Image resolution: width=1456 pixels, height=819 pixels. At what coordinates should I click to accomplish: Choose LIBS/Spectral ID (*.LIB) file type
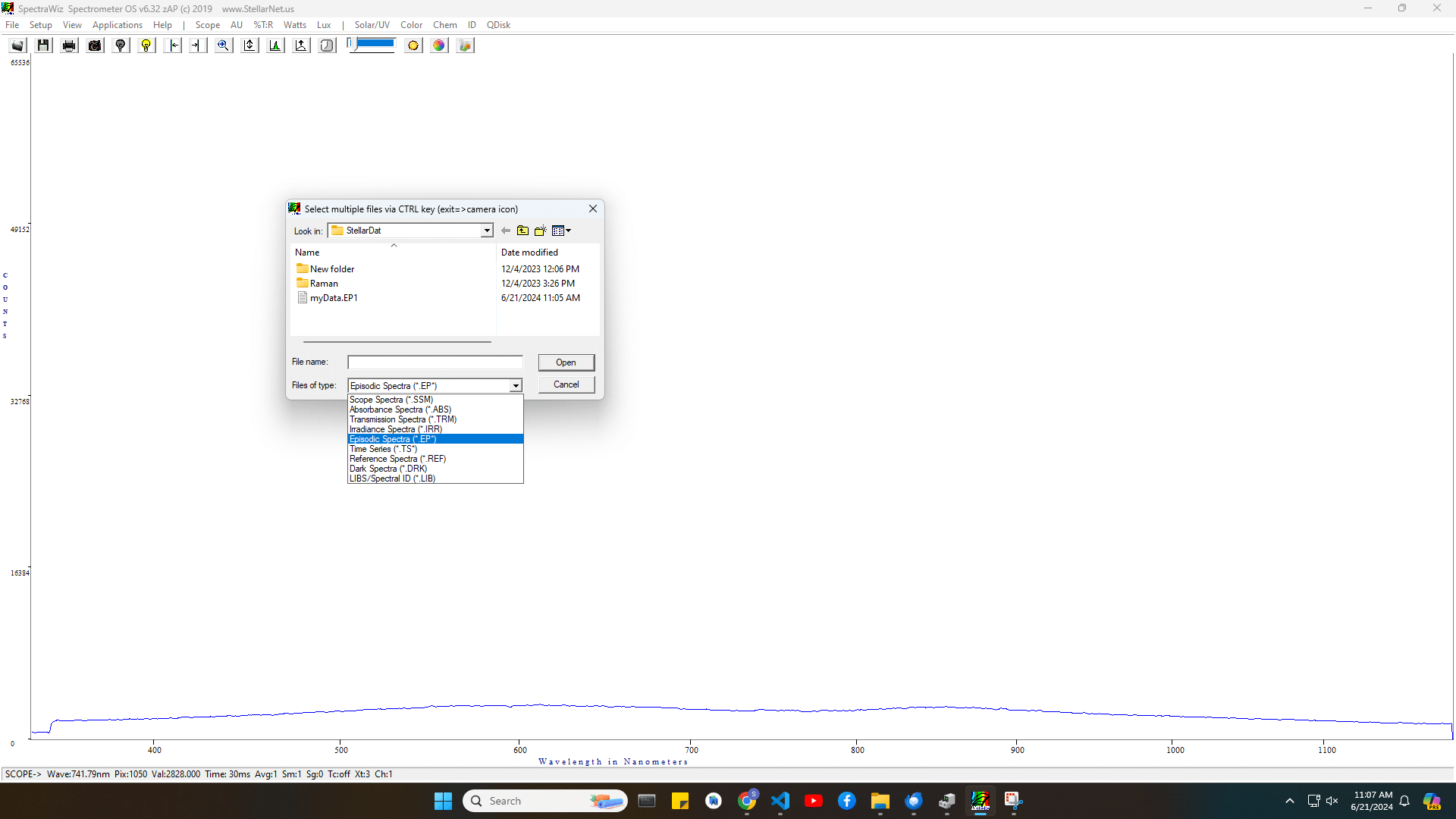click(435, 479)
